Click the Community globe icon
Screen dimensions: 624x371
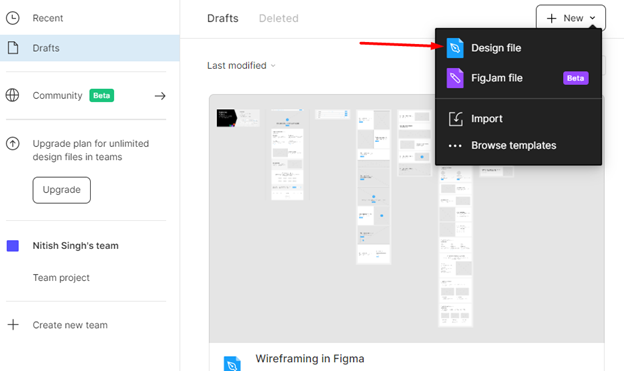coord(12,95)
